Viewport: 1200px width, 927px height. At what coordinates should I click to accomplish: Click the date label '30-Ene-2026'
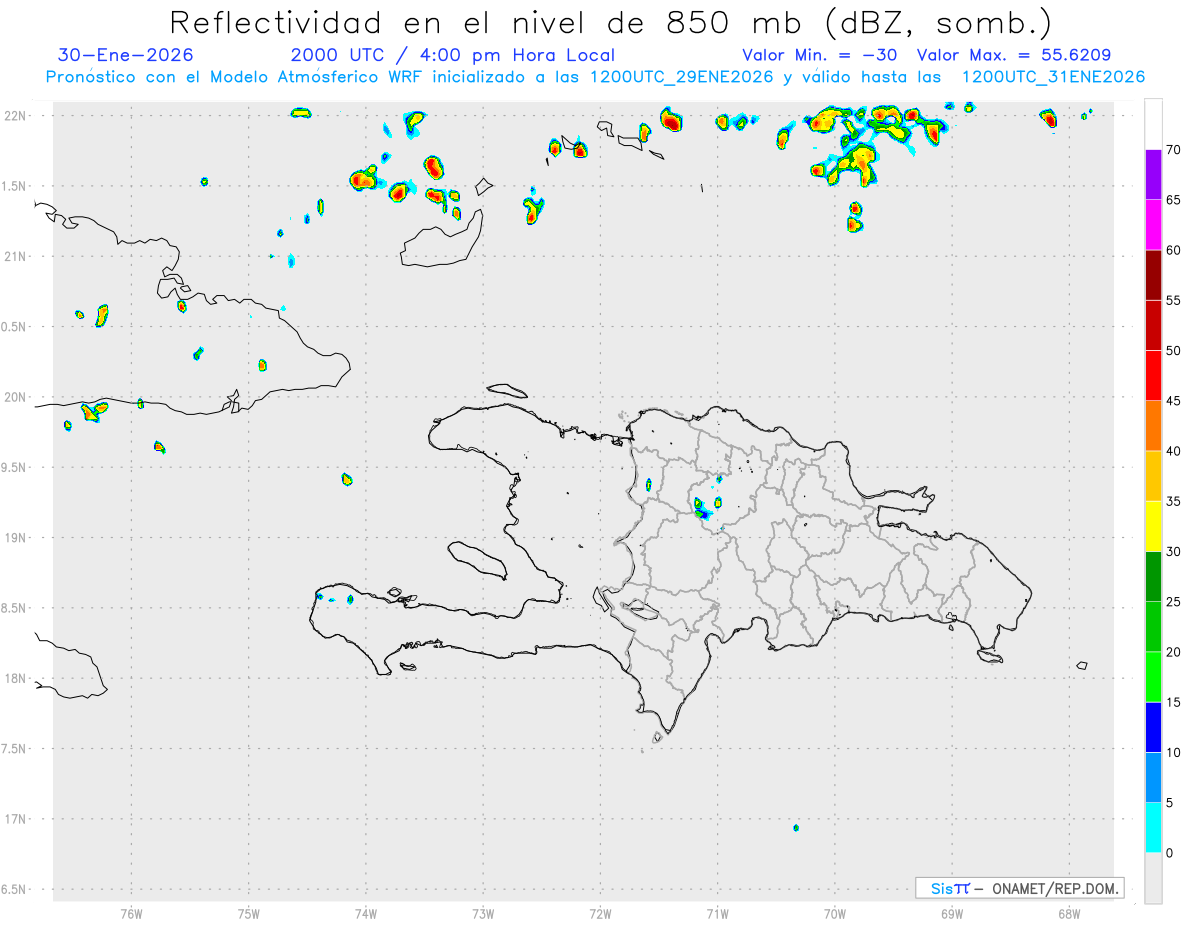[x=126, y=55]
